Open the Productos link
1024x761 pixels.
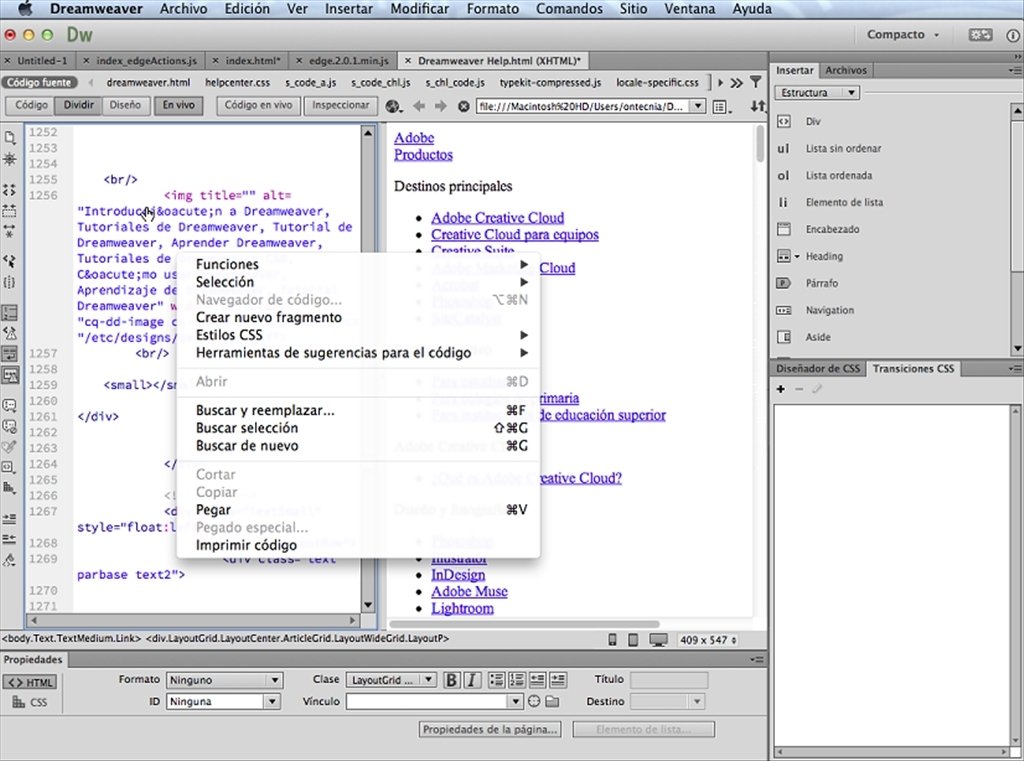pos(423,155)
